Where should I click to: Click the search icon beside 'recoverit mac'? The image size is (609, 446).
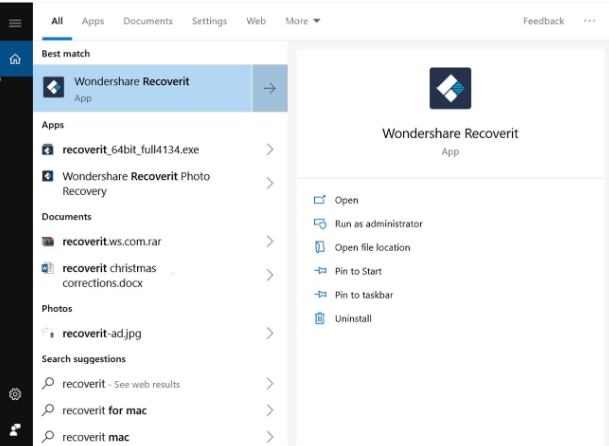coord(48,436)
